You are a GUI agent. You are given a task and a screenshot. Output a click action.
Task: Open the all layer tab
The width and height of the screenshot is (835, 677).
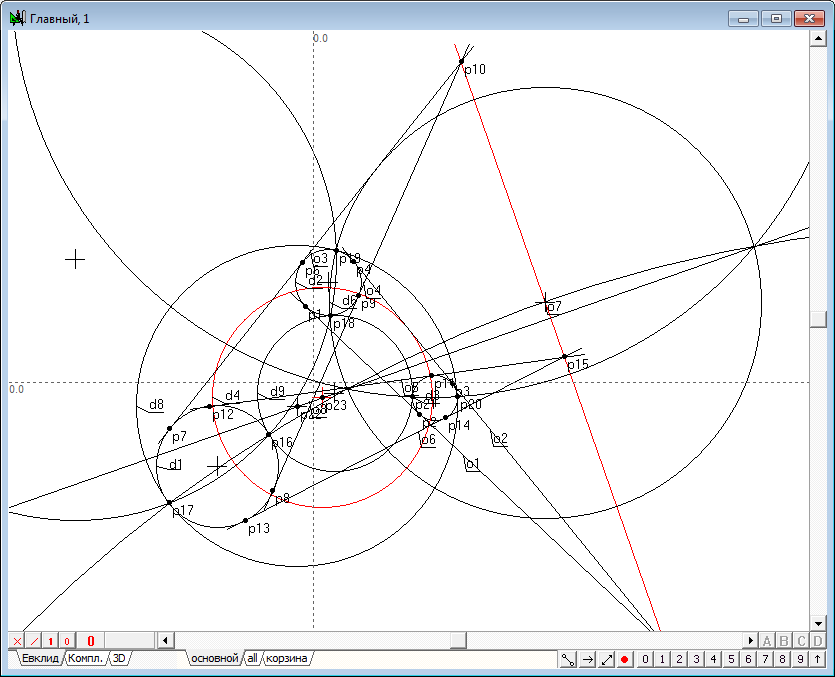[252, 658]
